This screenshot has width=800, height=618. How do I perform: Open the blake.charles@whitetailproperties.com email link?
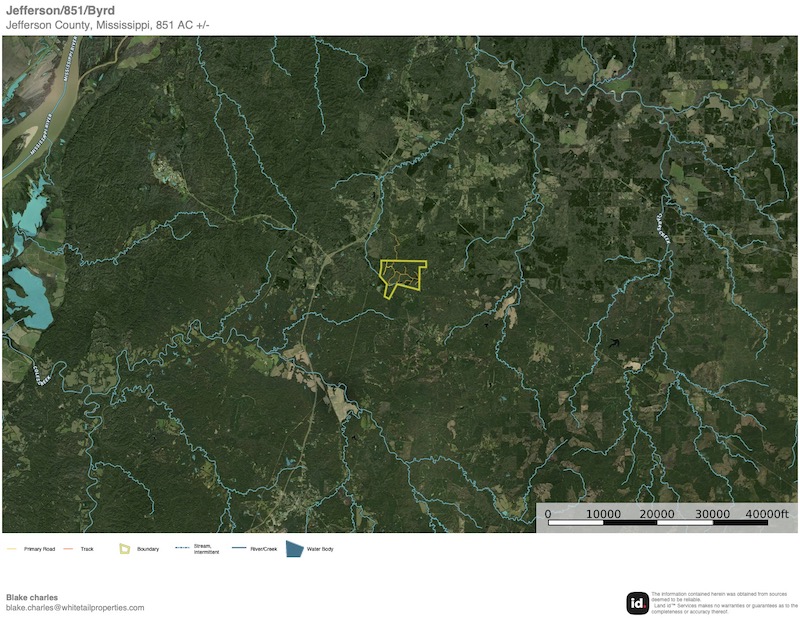(x=75, y=607)
